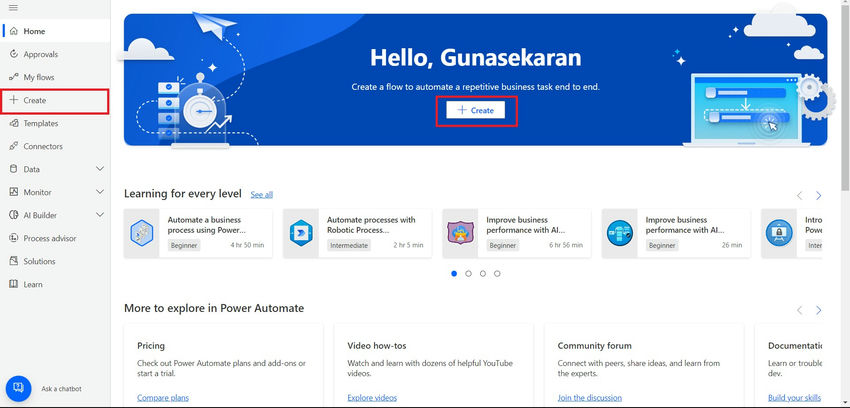Click the My flows icon
Image resolution: width=850 pixels, height=408 pixels.
(x=14, y=77)
